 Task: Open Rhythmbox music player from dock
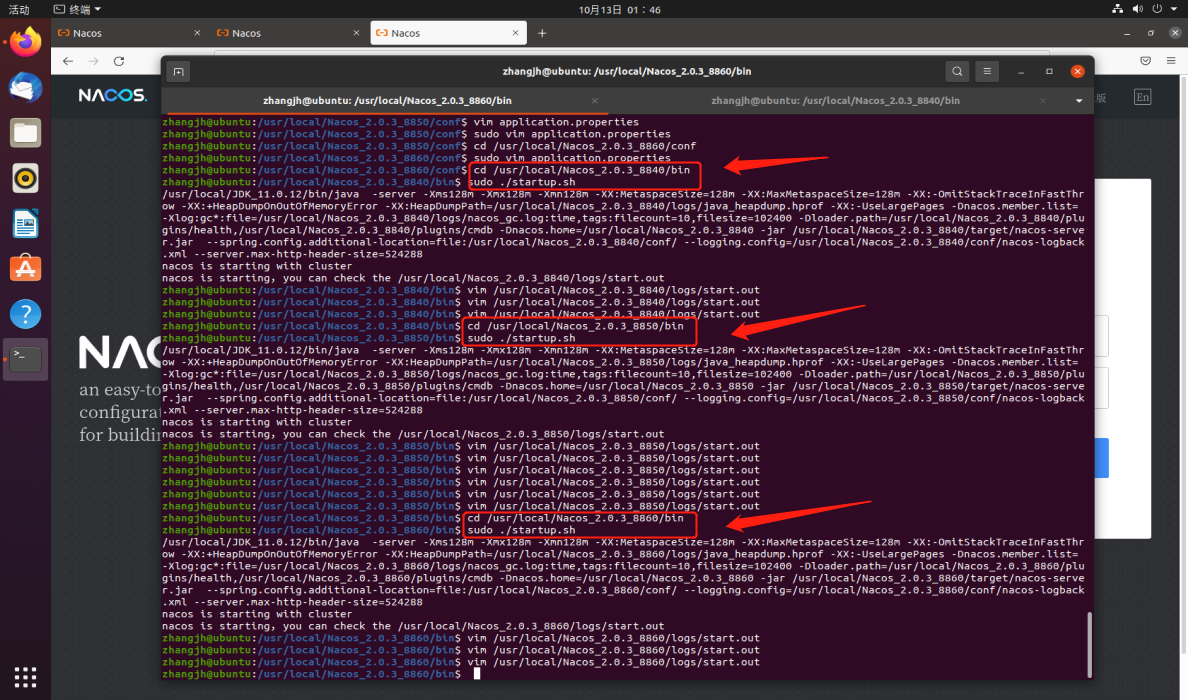point(25,178)
